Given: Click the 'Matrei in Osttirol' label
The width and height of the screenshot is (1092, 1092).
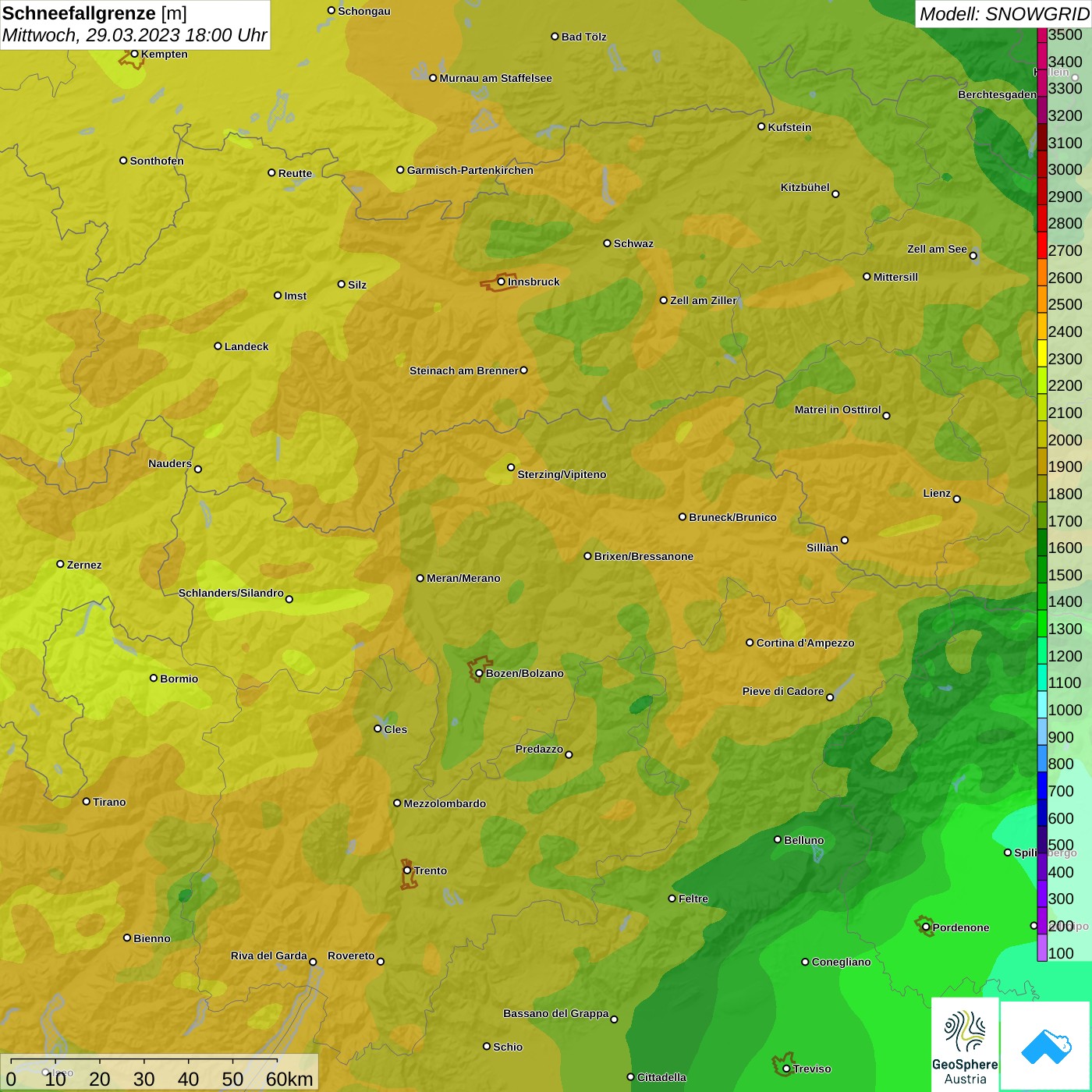Looking at the screenshot, I should pyautogui.click(x=838, y=409).
